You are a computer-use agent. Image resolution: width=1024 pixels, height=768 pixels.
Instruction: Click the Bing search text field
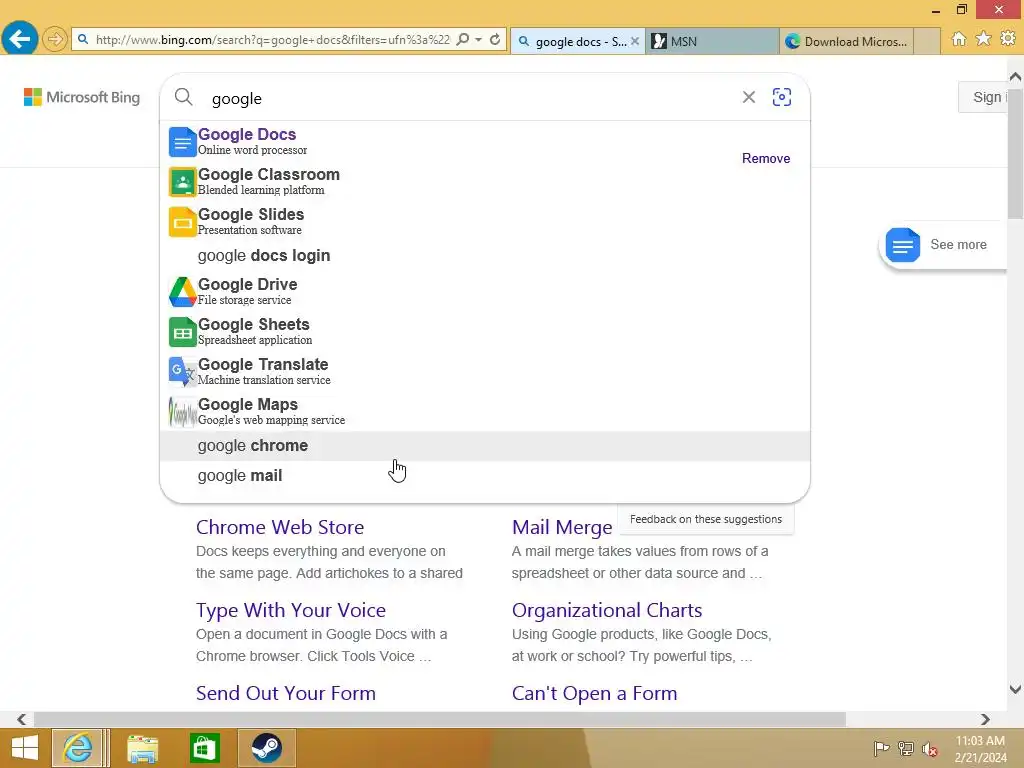coord(470,98)
